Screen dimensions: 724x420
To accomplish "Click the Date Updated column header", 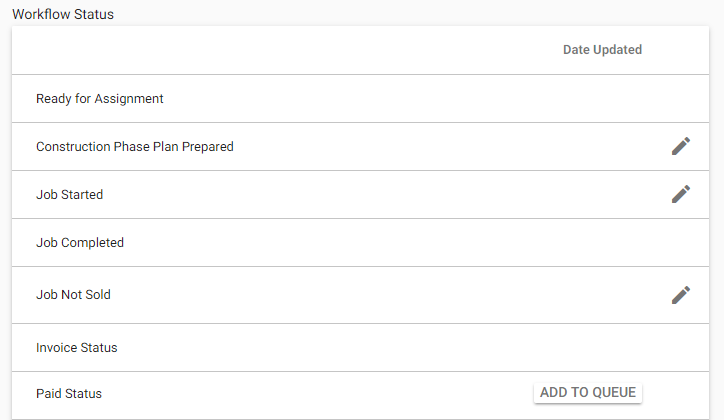I will coord(602,49).
